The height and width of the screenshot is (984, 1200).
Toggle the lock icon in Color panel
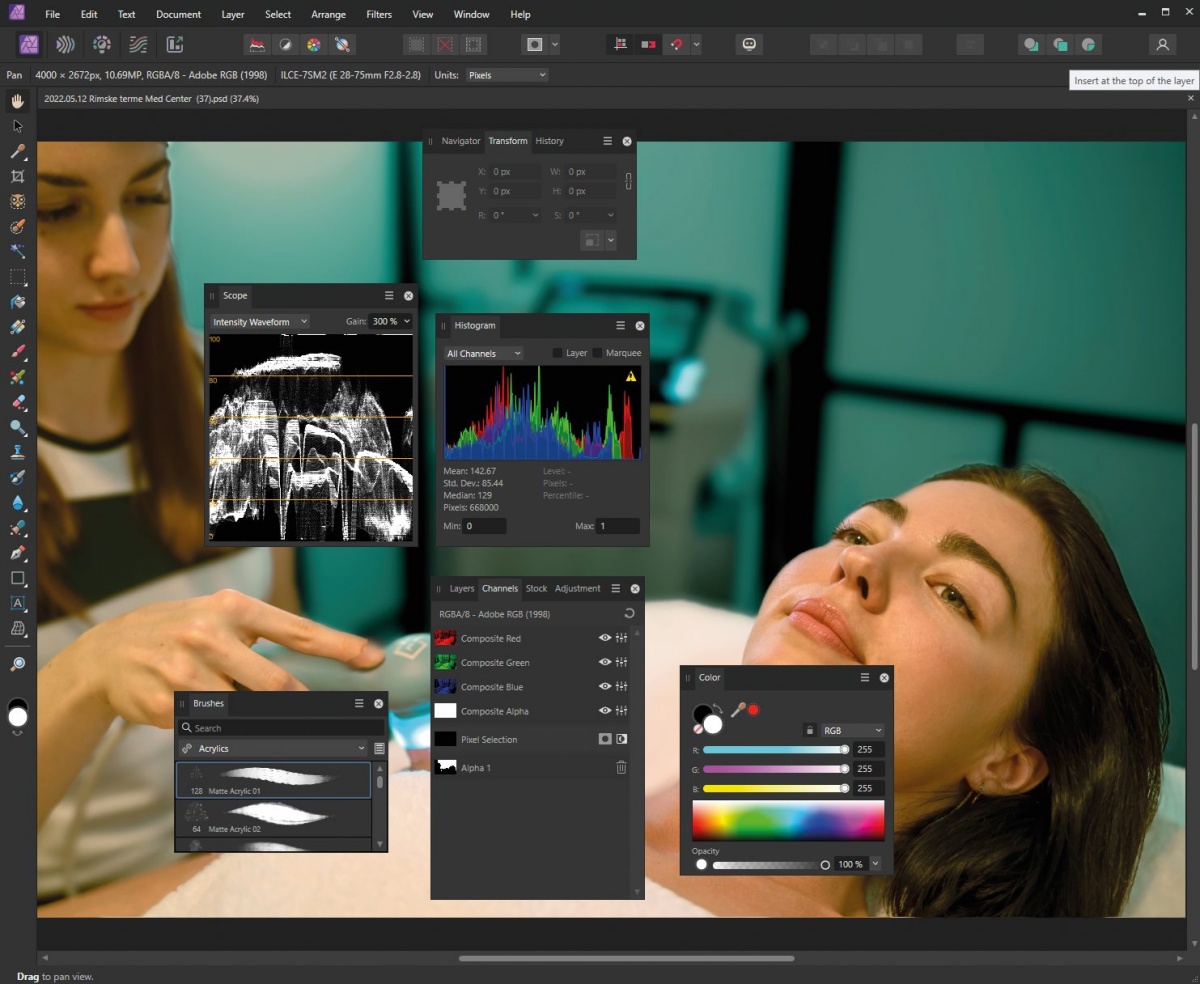[x=810, y=731]
